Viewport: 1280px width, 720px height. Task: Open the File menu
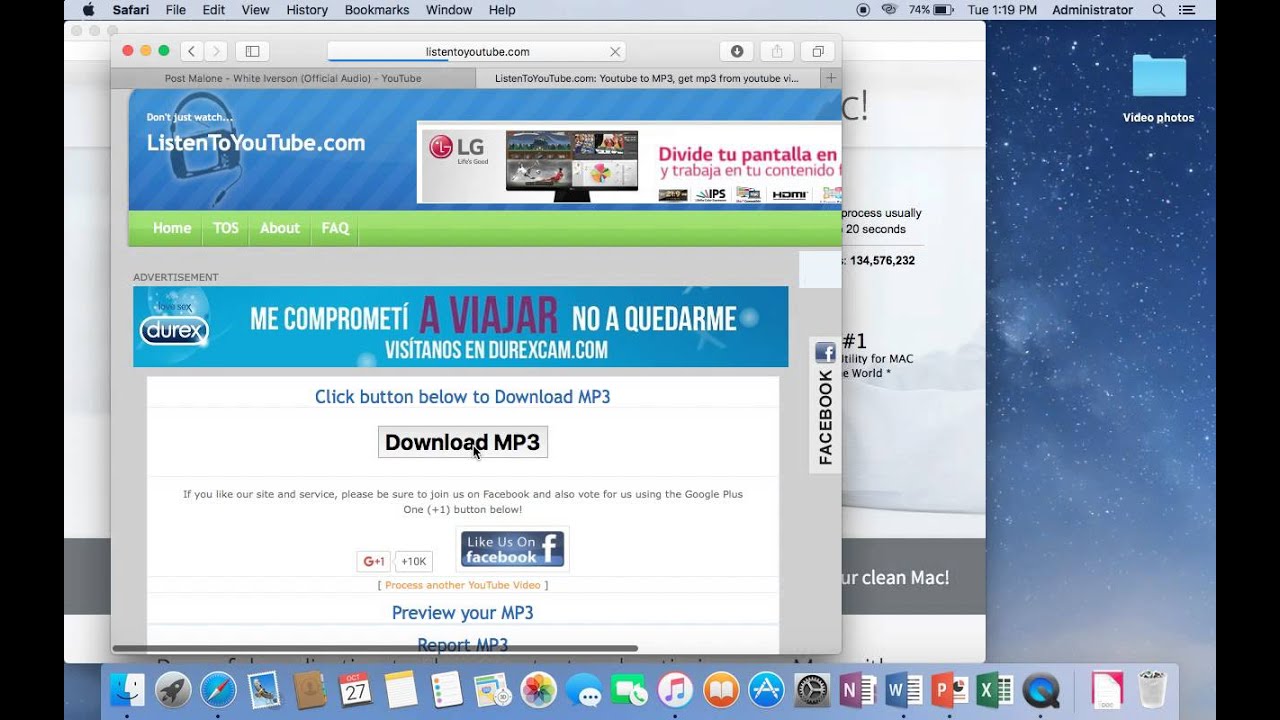click(176, 10)
